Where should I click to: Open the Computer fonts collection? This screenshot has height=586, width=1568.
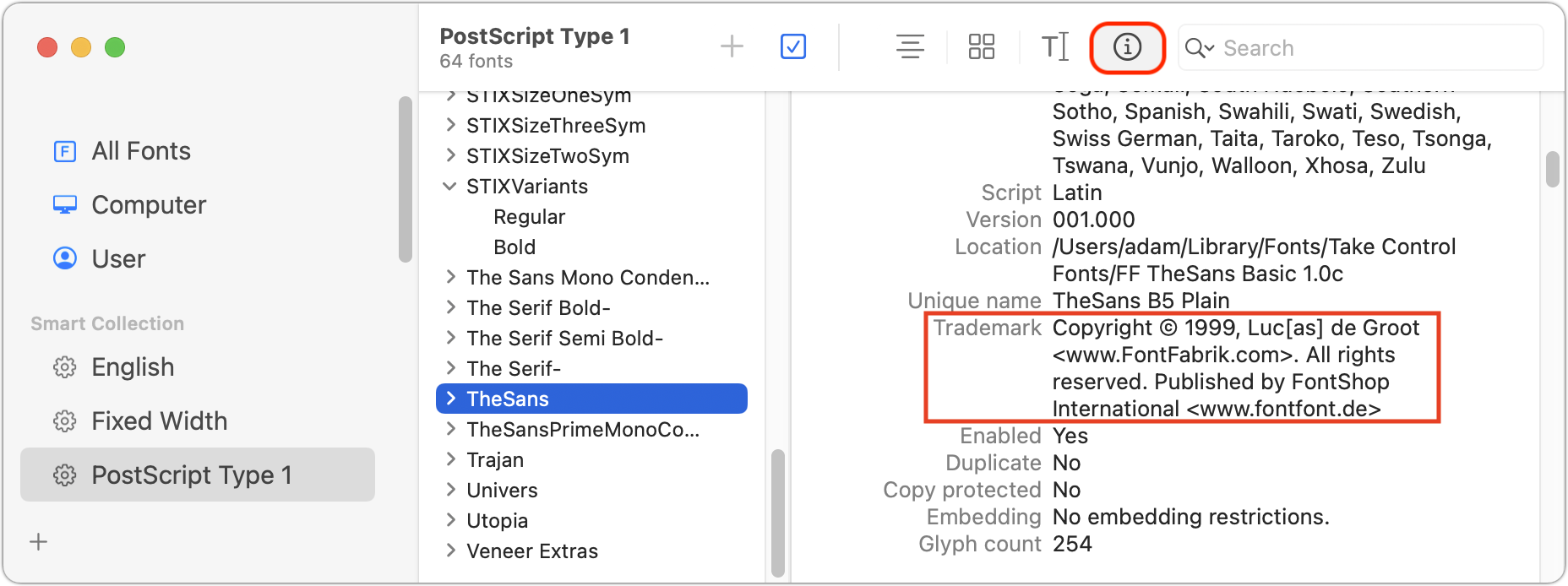(149, 205)
